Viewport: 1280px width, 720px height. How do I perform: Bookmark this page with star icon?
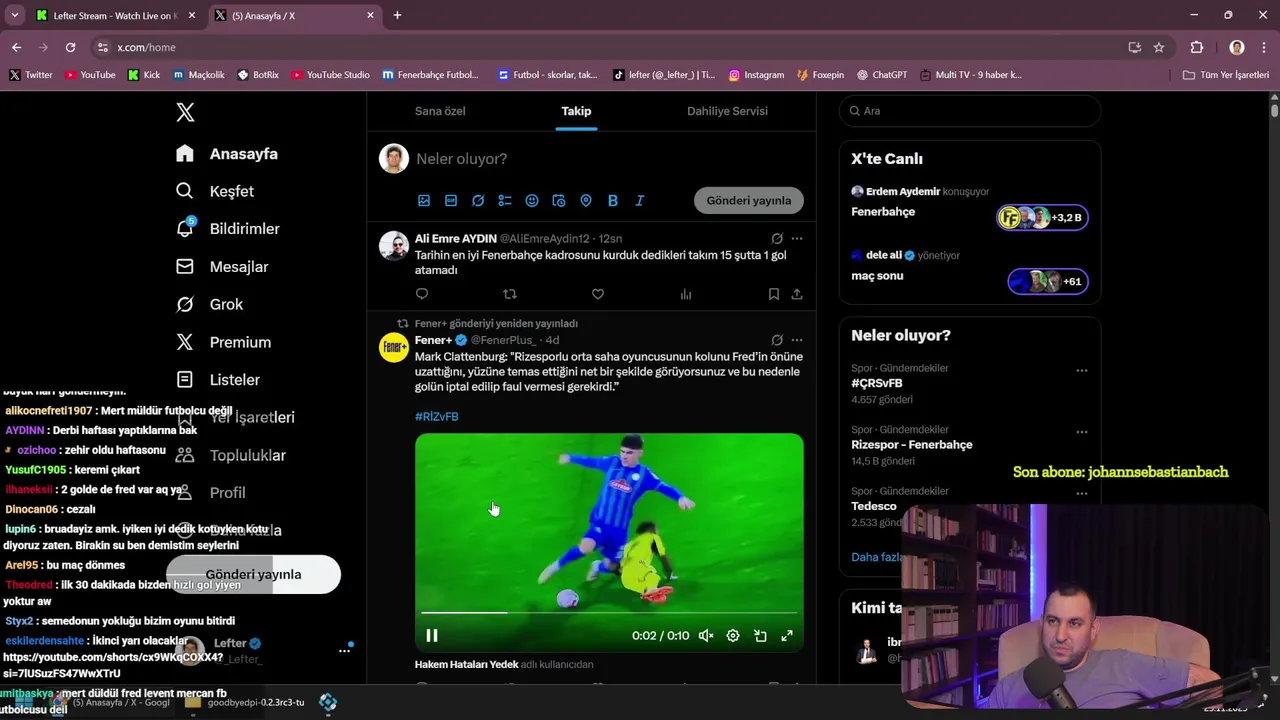(x=1159, y=47)
